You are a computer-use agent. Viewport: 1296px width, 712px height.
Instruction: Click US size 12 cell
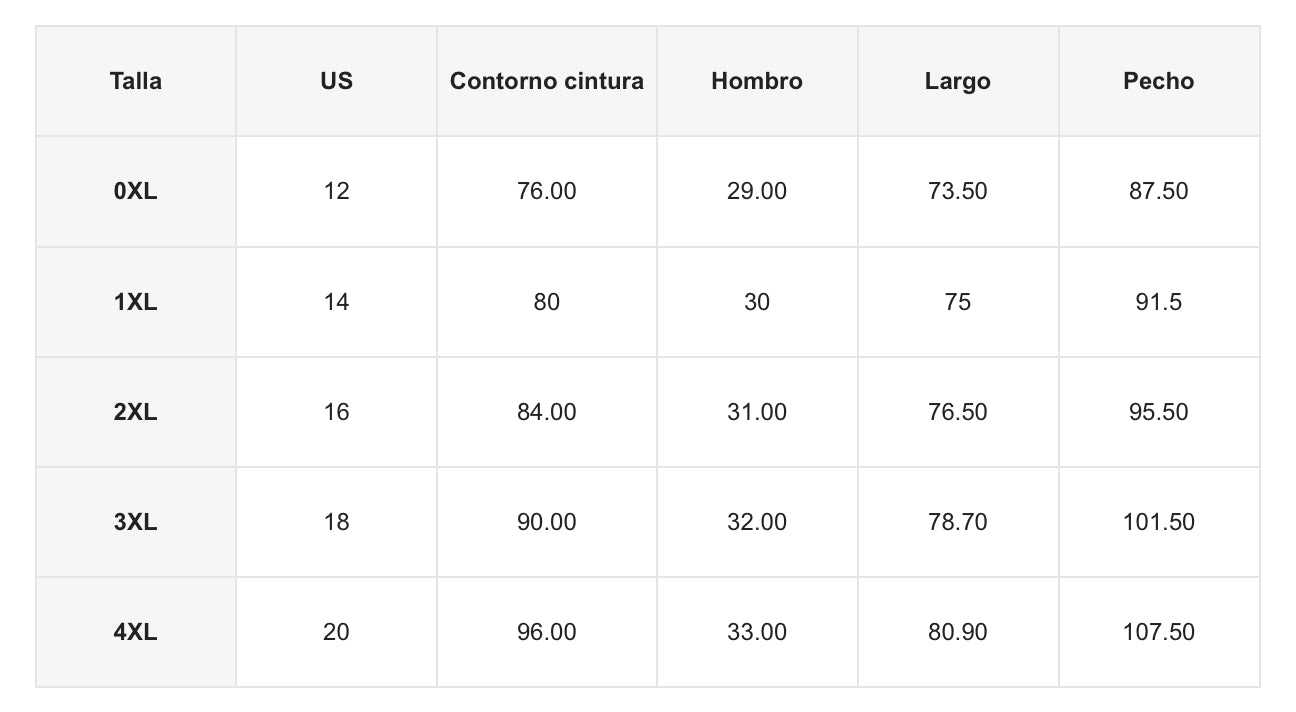pyautogui.click(x=336, y=191)
